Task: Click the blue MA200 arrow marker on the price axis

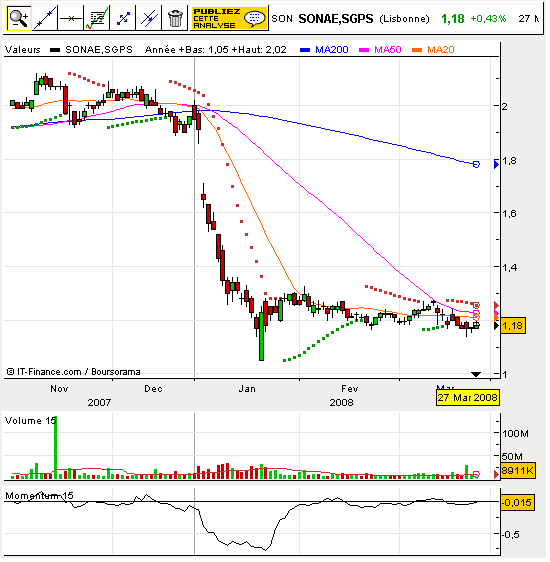Action: click(496, 165)
